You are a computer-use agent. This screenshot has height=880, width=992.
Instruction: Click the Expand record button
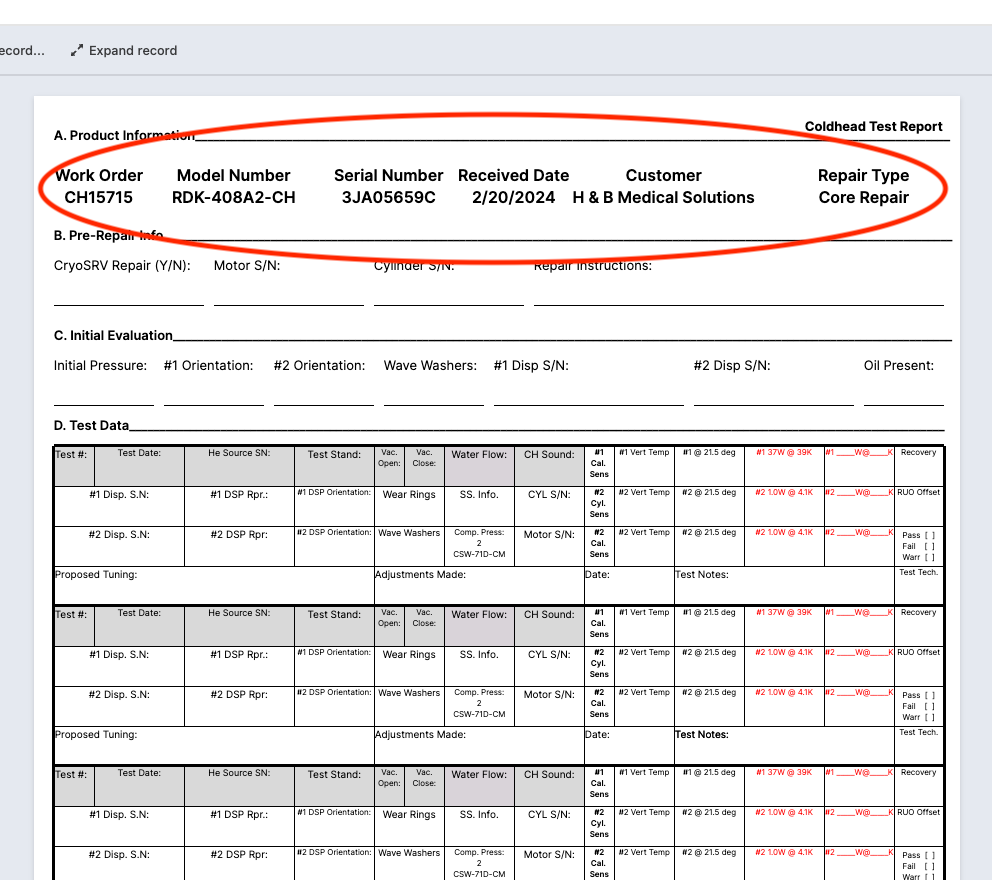124,51
